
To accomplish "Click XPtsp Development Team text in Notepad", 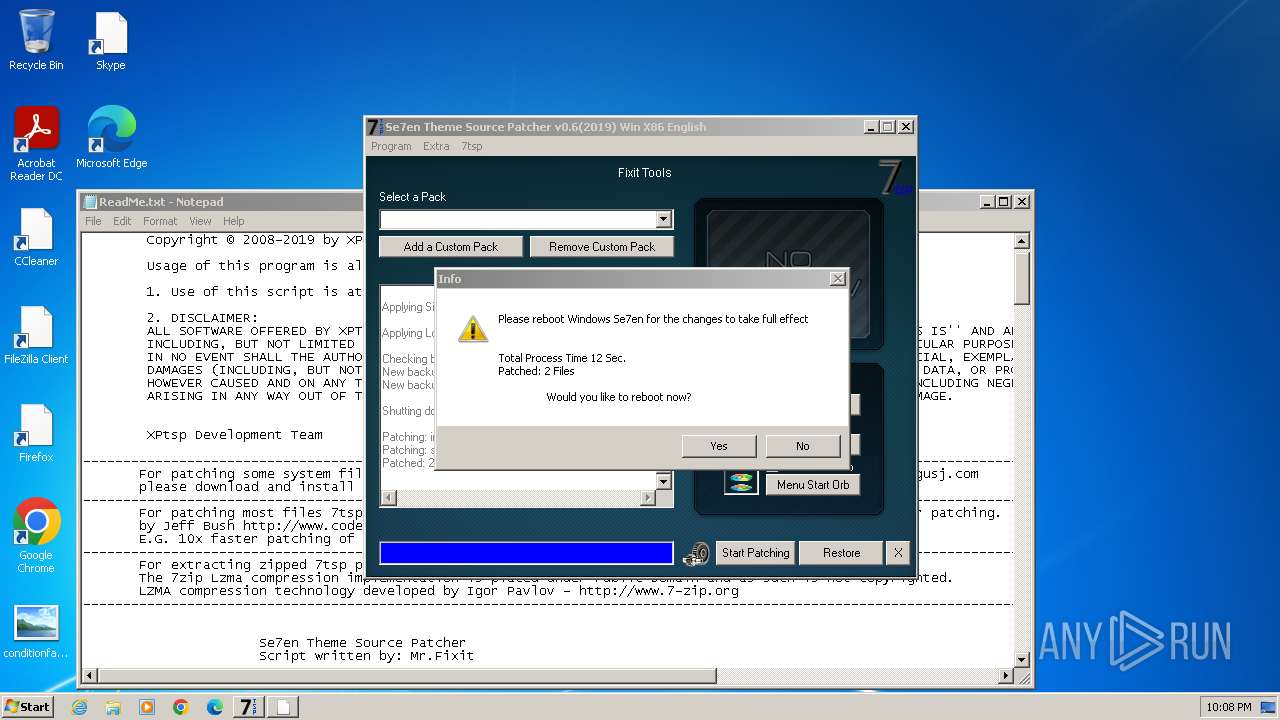I will 235,435.
